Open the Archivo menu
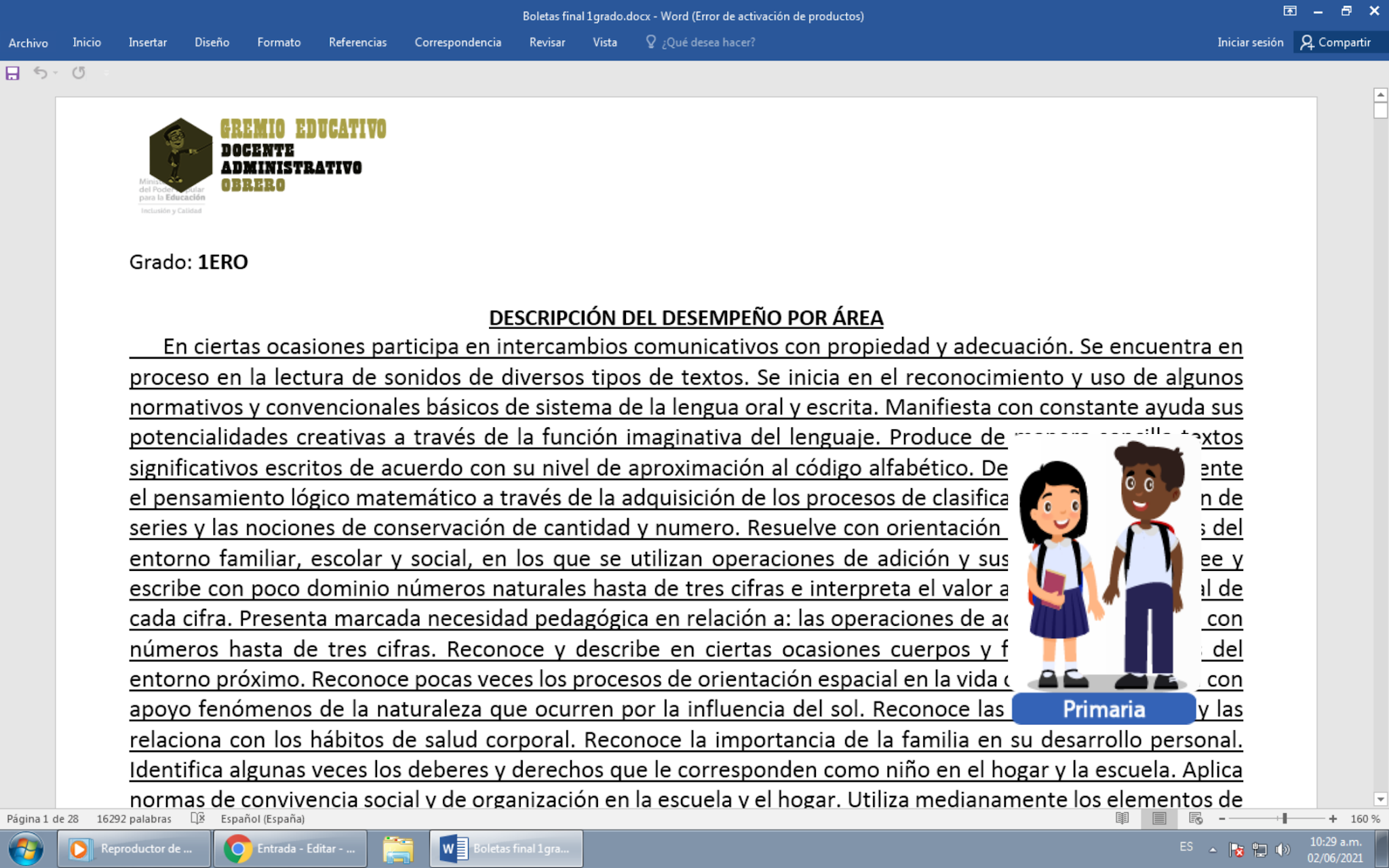Screen dimensions: 1389x868 click(x=28, y=42)
